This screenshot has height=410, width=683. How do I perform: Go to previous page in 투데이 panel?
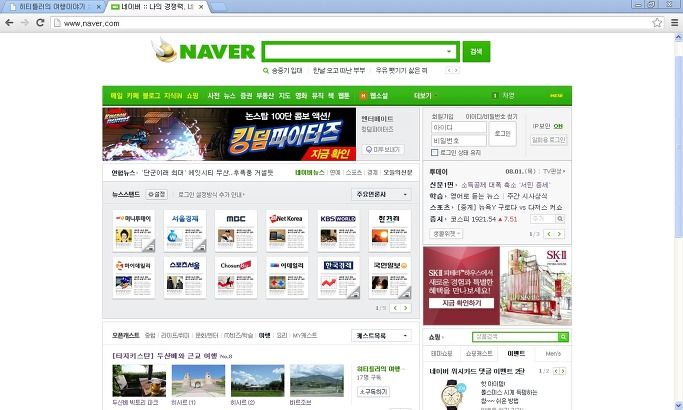549,234
